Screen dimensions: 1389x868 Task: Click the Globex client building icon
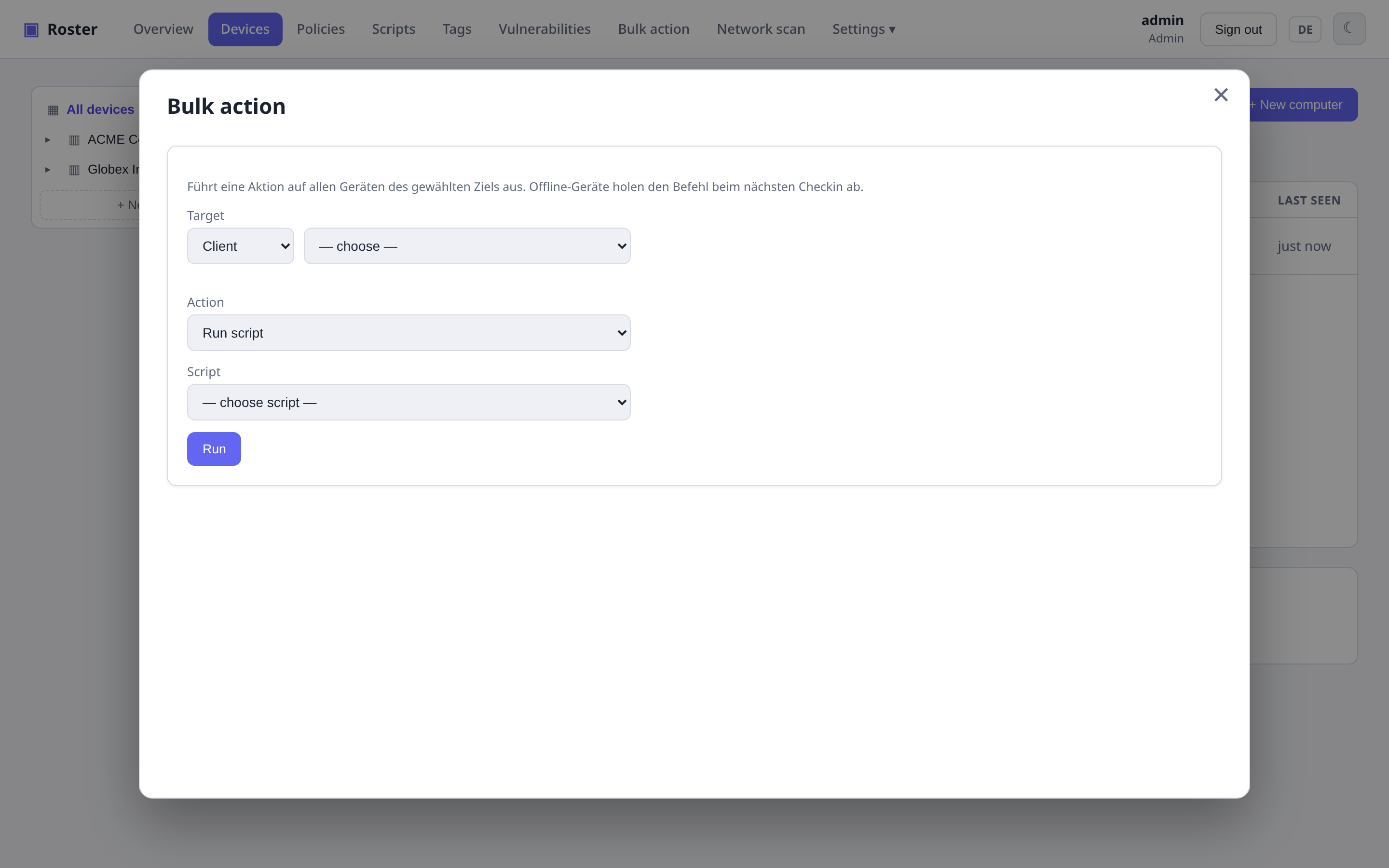point(74,170)
